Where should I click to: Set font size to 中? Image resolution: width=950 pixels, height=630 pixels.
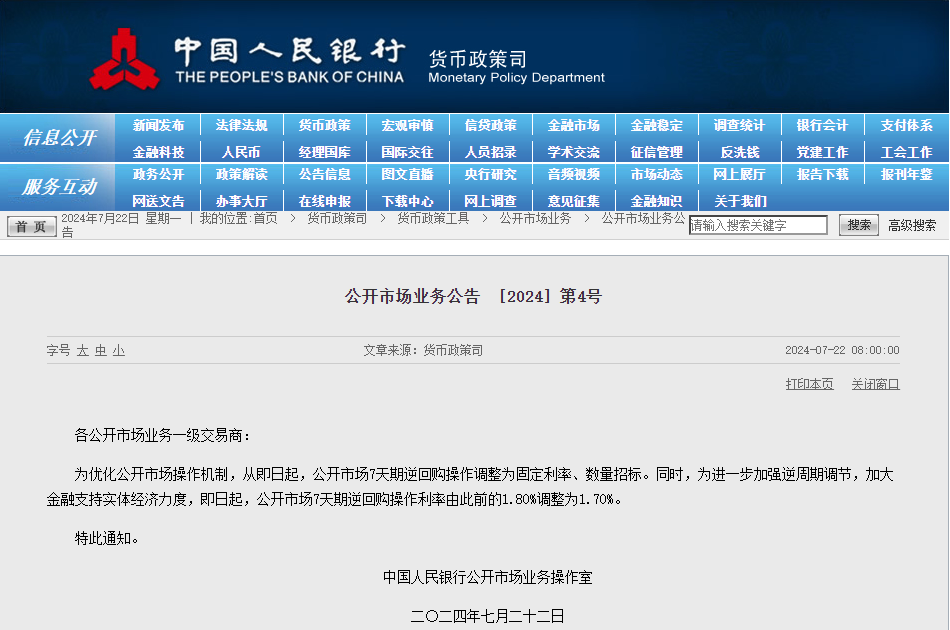tap(101, 350)
